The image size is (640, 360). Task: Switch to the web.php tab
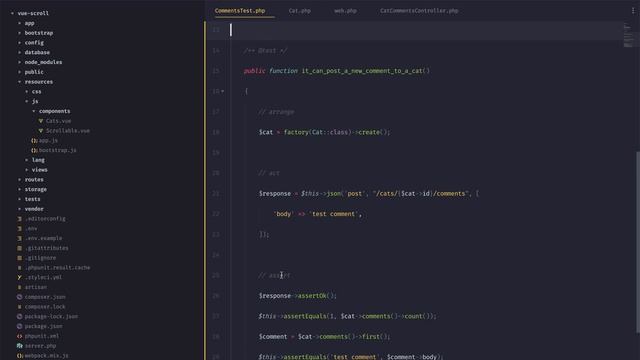pos(345,11)
